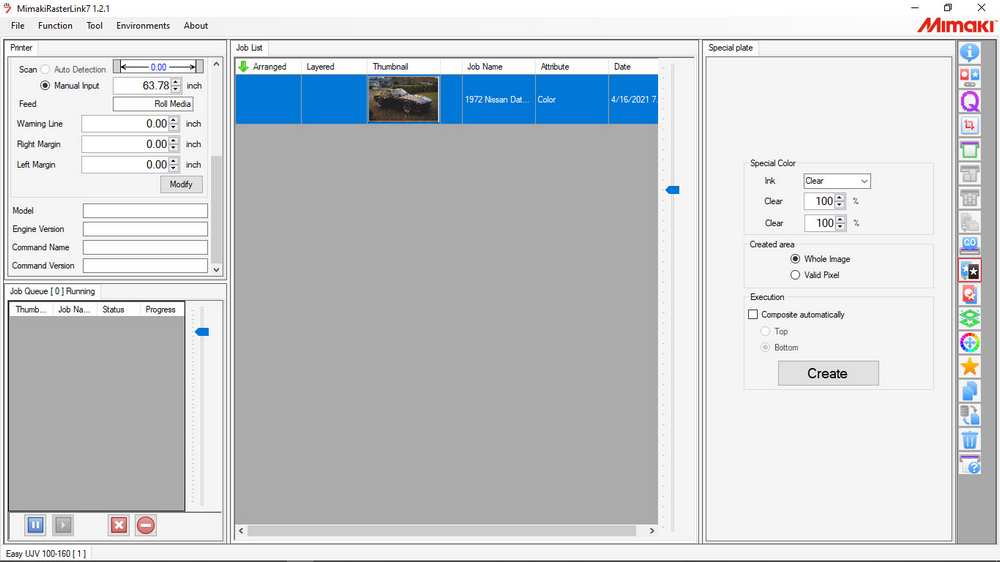
Task: Open the Function menu
Action: click(x=55, y=26)
